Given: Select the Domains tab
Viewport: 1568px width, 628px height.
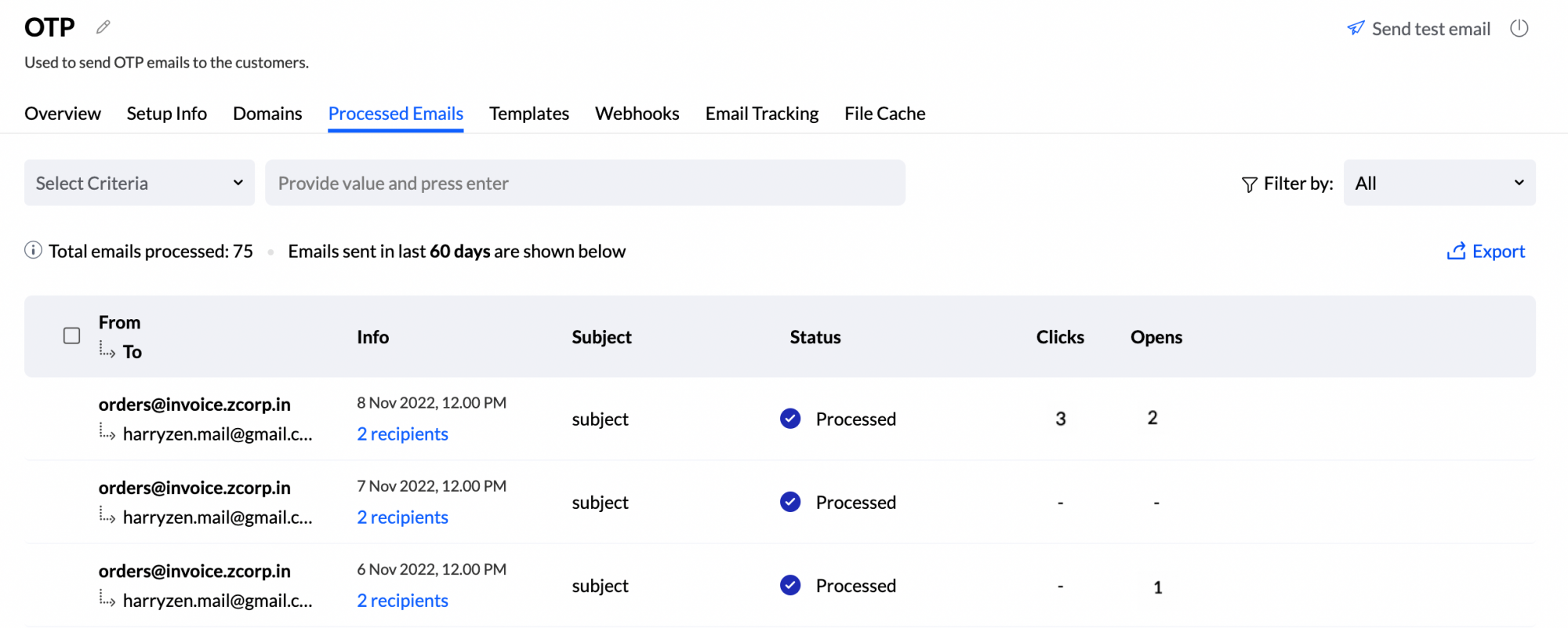Looking at the screenshot, I should (267, 114).
